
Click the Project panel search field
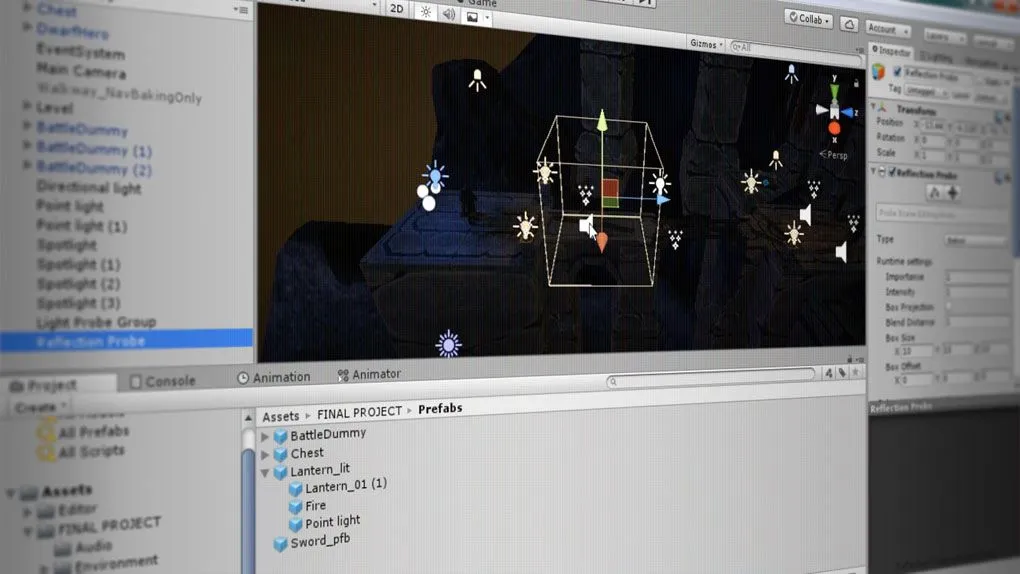710,377
